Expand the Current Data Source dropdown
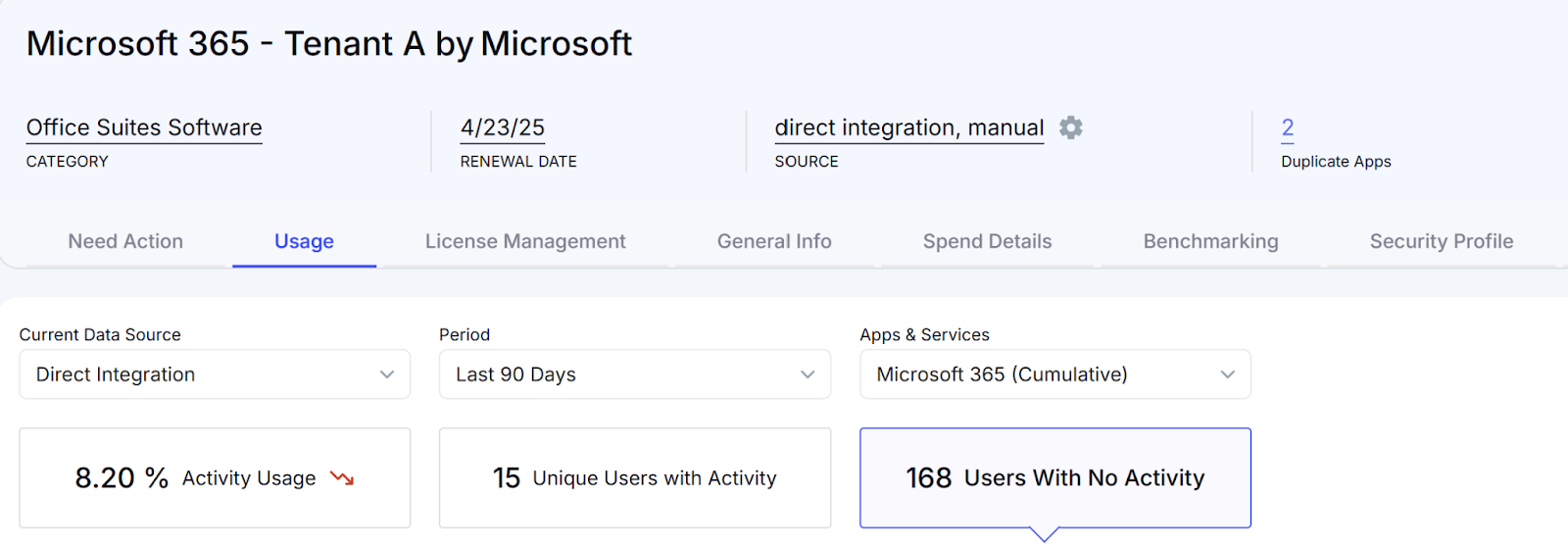 point(215,374)
